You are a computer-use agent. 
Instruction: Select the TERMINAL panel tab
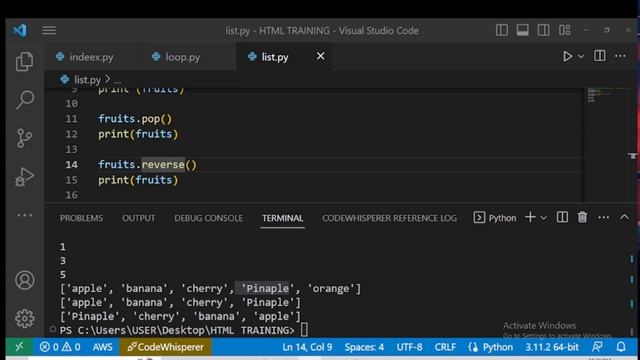coord(282,218)
